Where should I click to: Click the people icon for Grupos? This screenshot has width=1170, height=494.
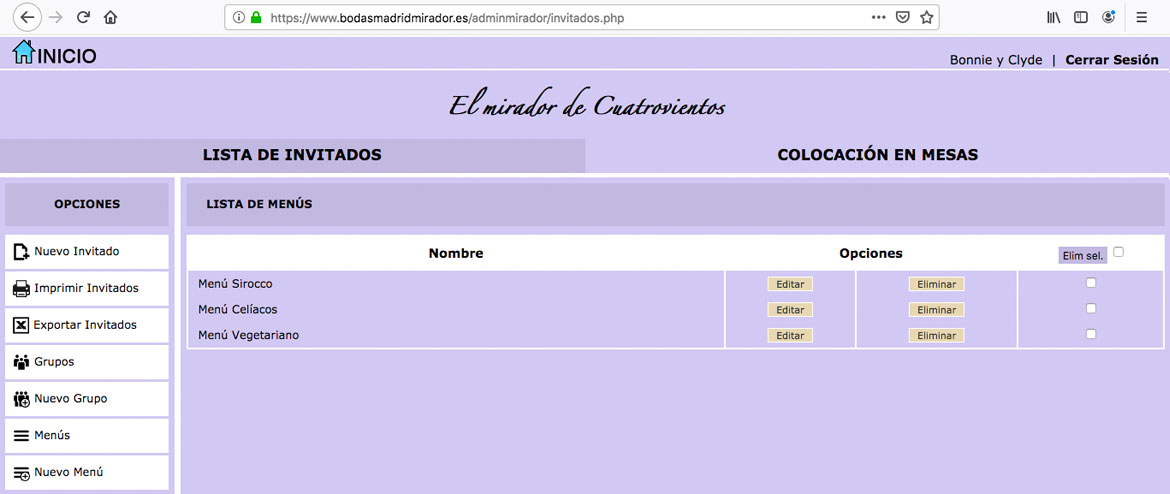point(22,362)
